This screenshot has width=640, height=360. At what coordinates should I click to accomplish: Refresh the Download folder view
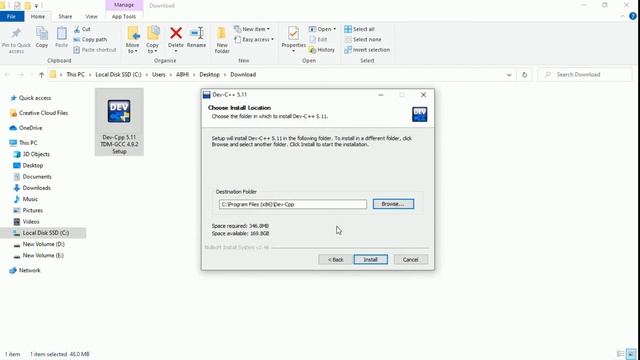coord(524,75)
